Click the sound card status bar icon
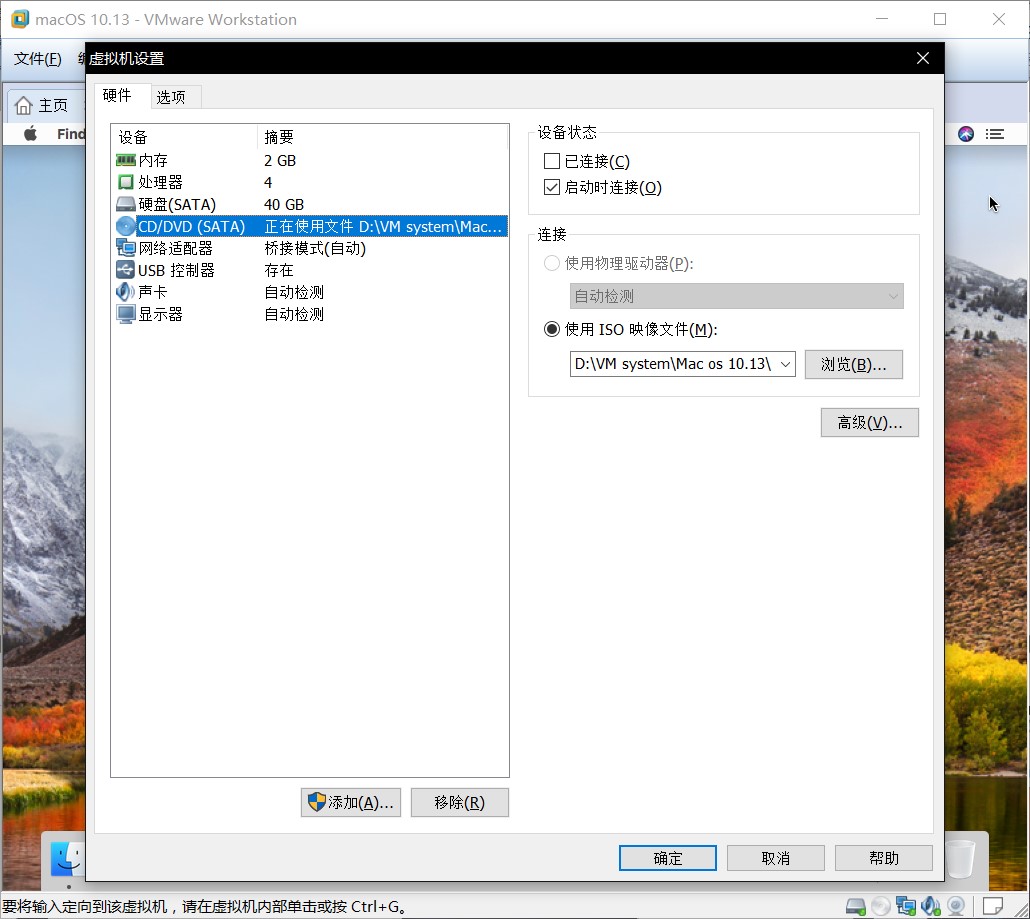1030x919 pixels. (930, 907)
